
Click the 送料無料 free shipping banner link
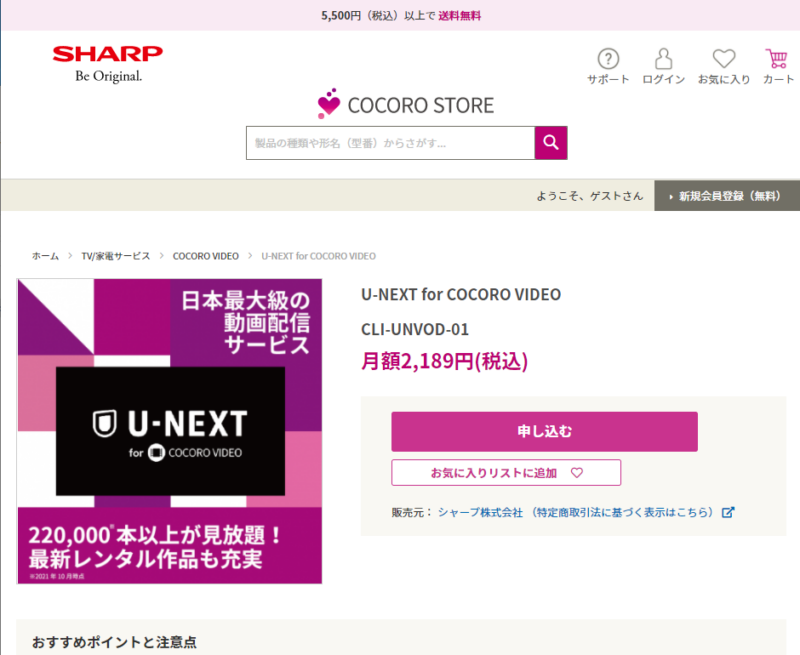point(457,15)
